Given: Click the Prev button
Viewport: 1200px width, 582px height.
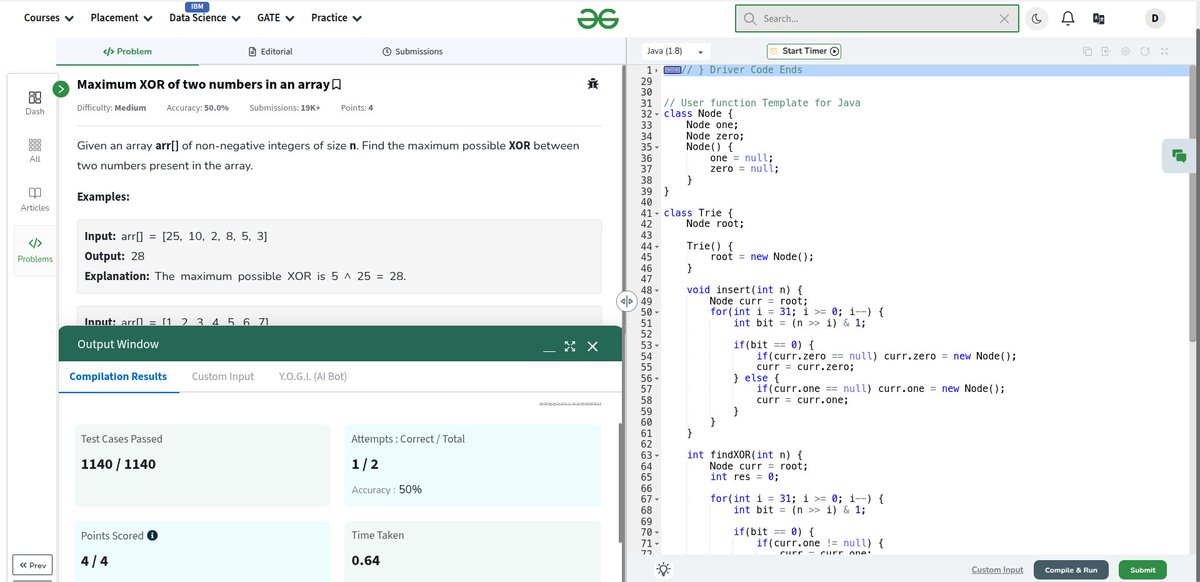Looking at the screenshot, I should [33, 566].
